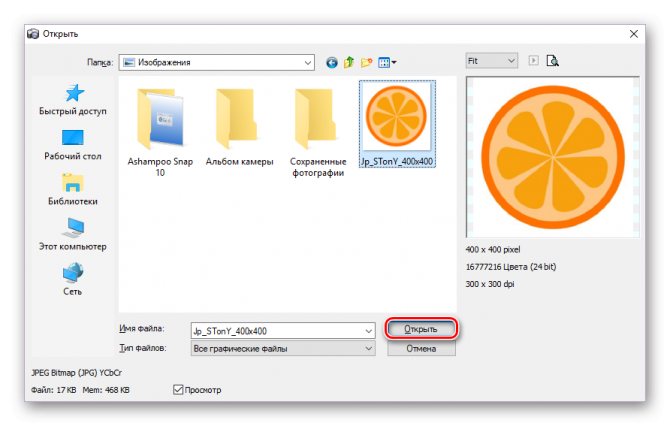Select the Ashampoo Snap 10 folder
670x426 pixels.
[x=160, y=125]
